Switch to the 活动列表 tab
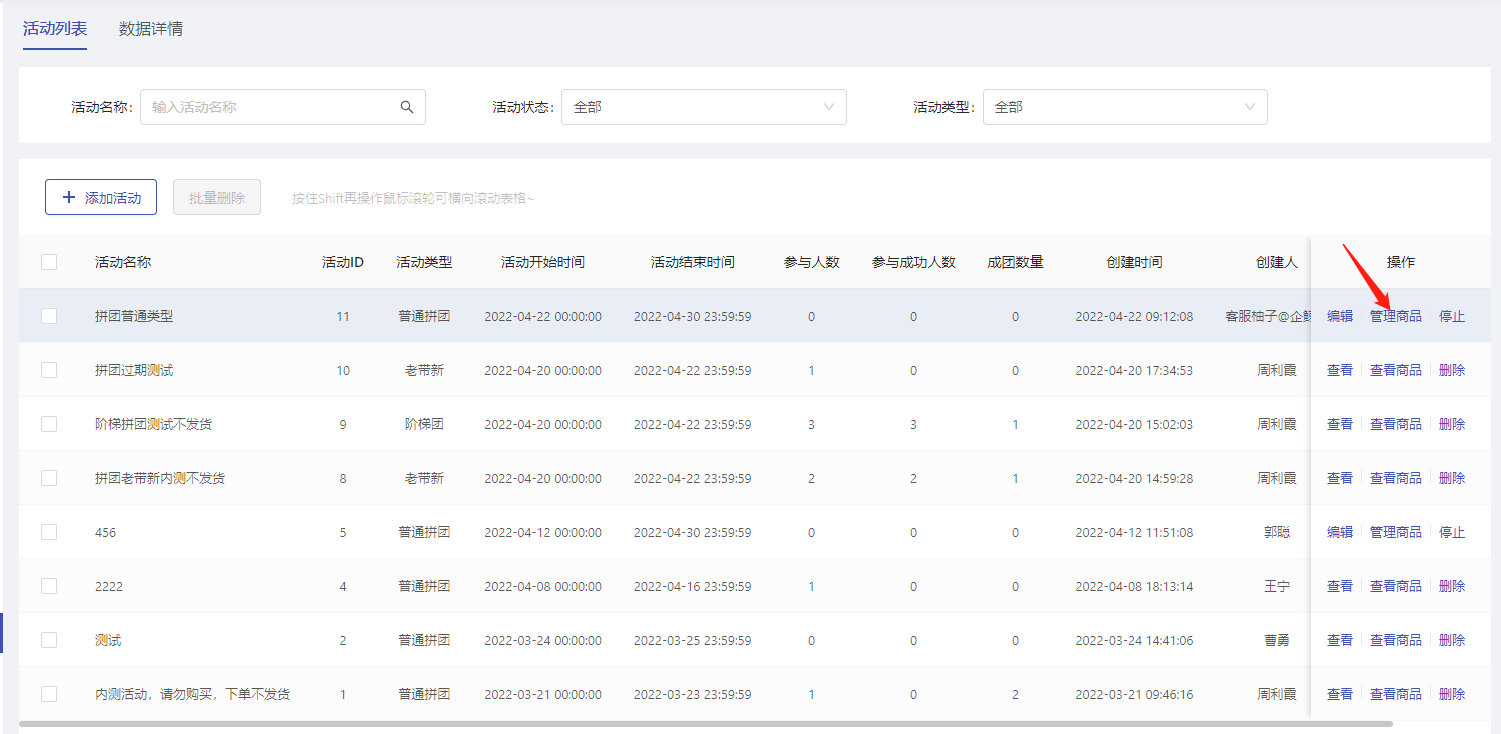The width and height of the screenshot is (1501, 734). pyautogui.click(x=55, y=28)
